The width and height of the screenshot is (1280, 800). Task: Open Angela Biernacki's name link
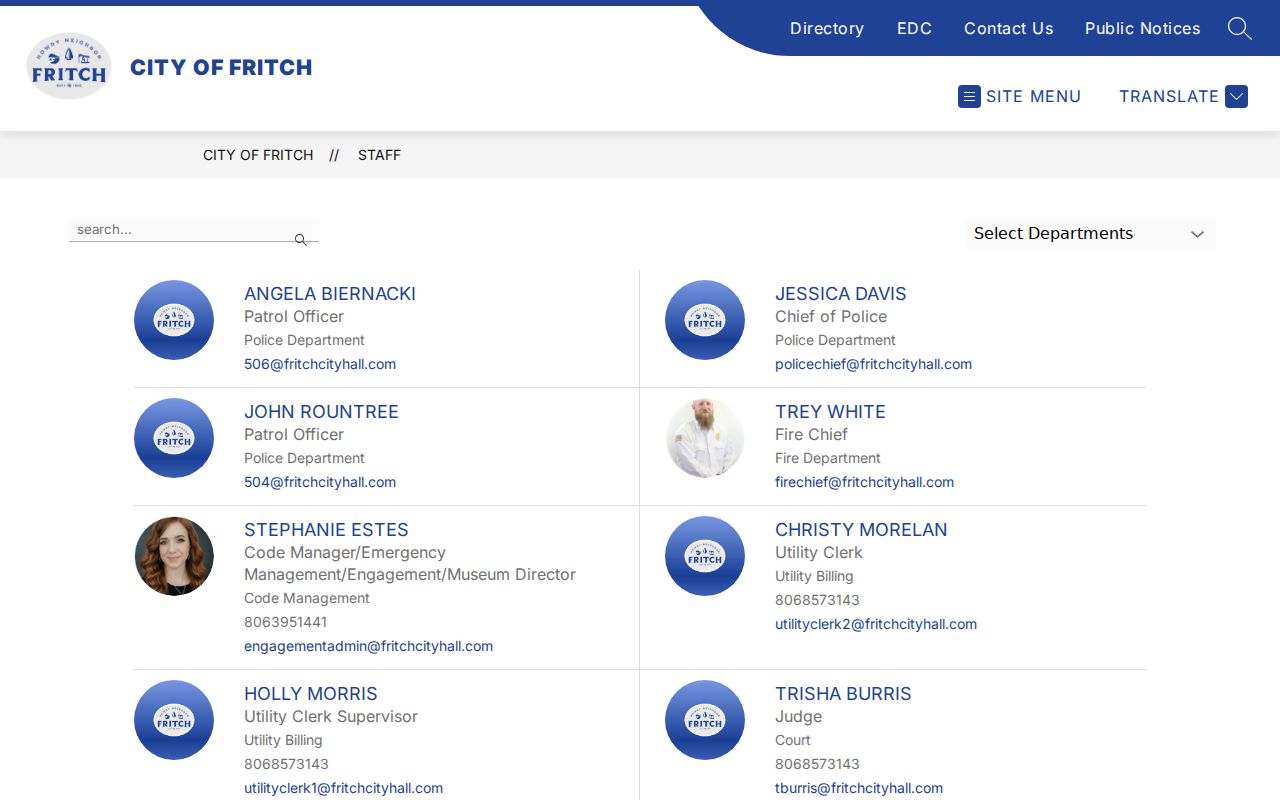point(330,294)
